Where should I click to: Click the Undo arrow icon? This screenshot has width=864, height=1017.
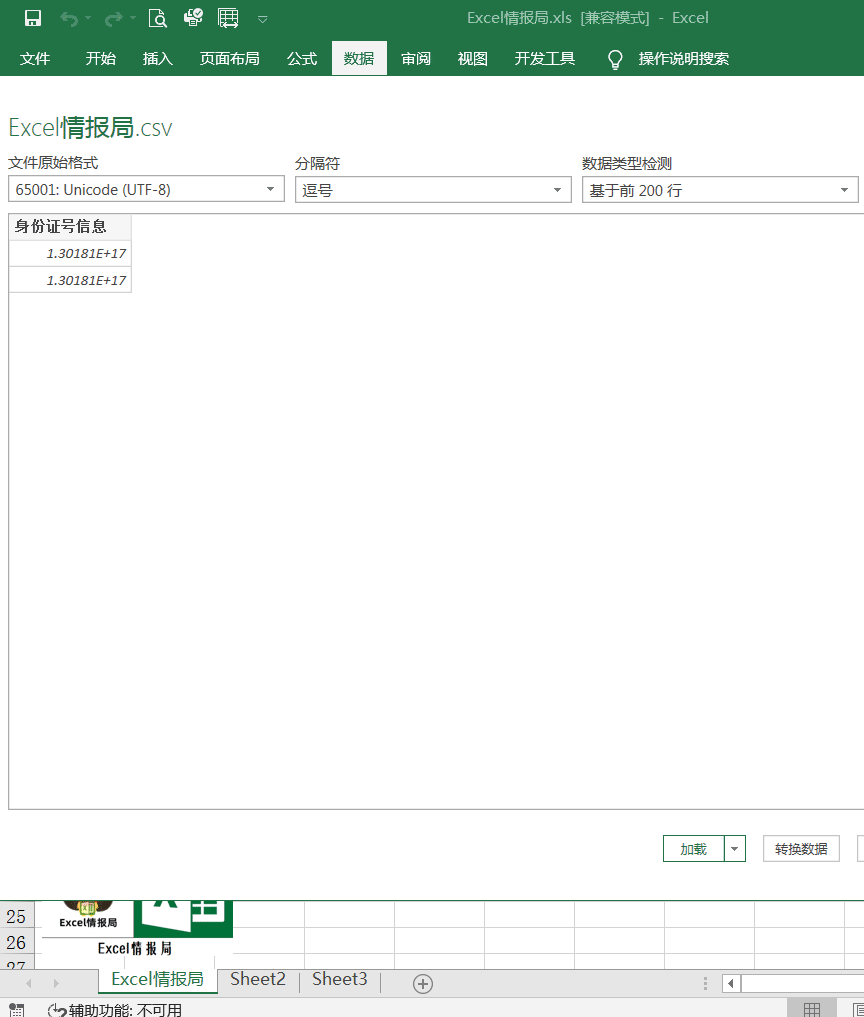[x=69, y=19]
